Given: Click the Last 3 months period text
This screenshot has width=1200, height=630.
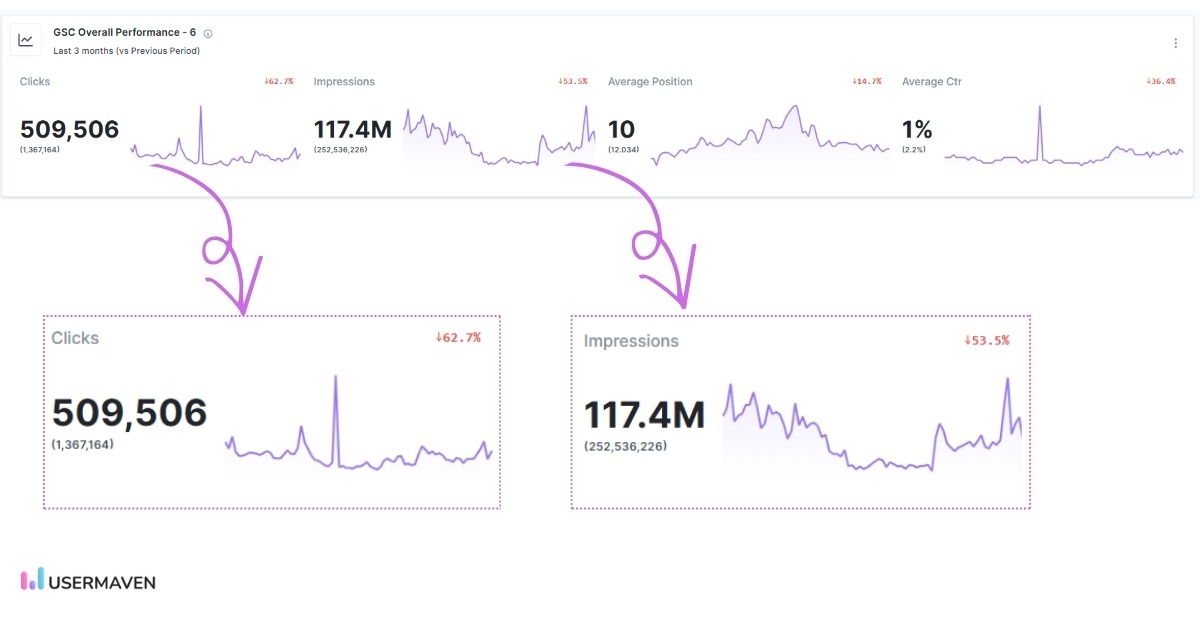Looking at the screenshot, I should 125,50.
